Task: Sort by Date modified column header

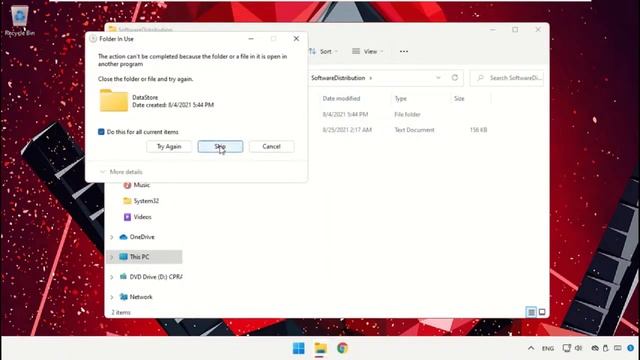Action: 341,98
